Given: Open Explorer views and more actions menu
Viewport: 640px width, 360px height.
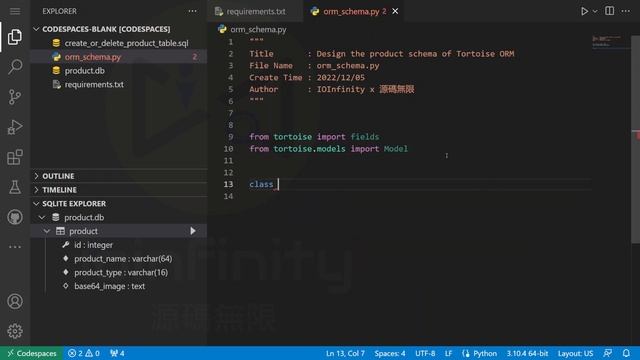Looking at the screenshot, I should [x=192, y=11].
